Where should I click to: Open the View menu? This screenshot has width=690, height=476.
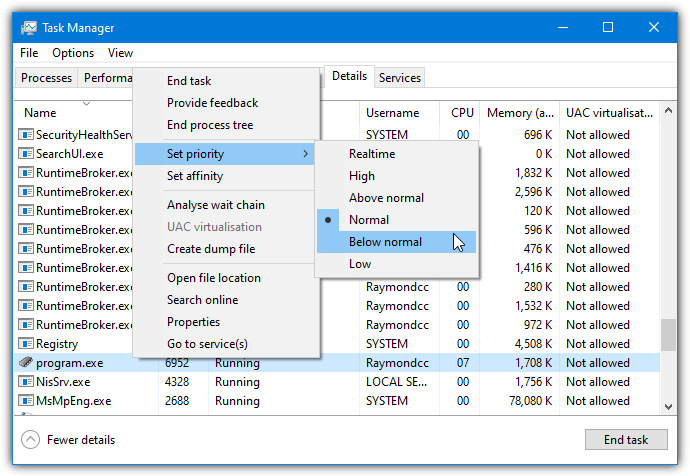[x=120, y=53]
